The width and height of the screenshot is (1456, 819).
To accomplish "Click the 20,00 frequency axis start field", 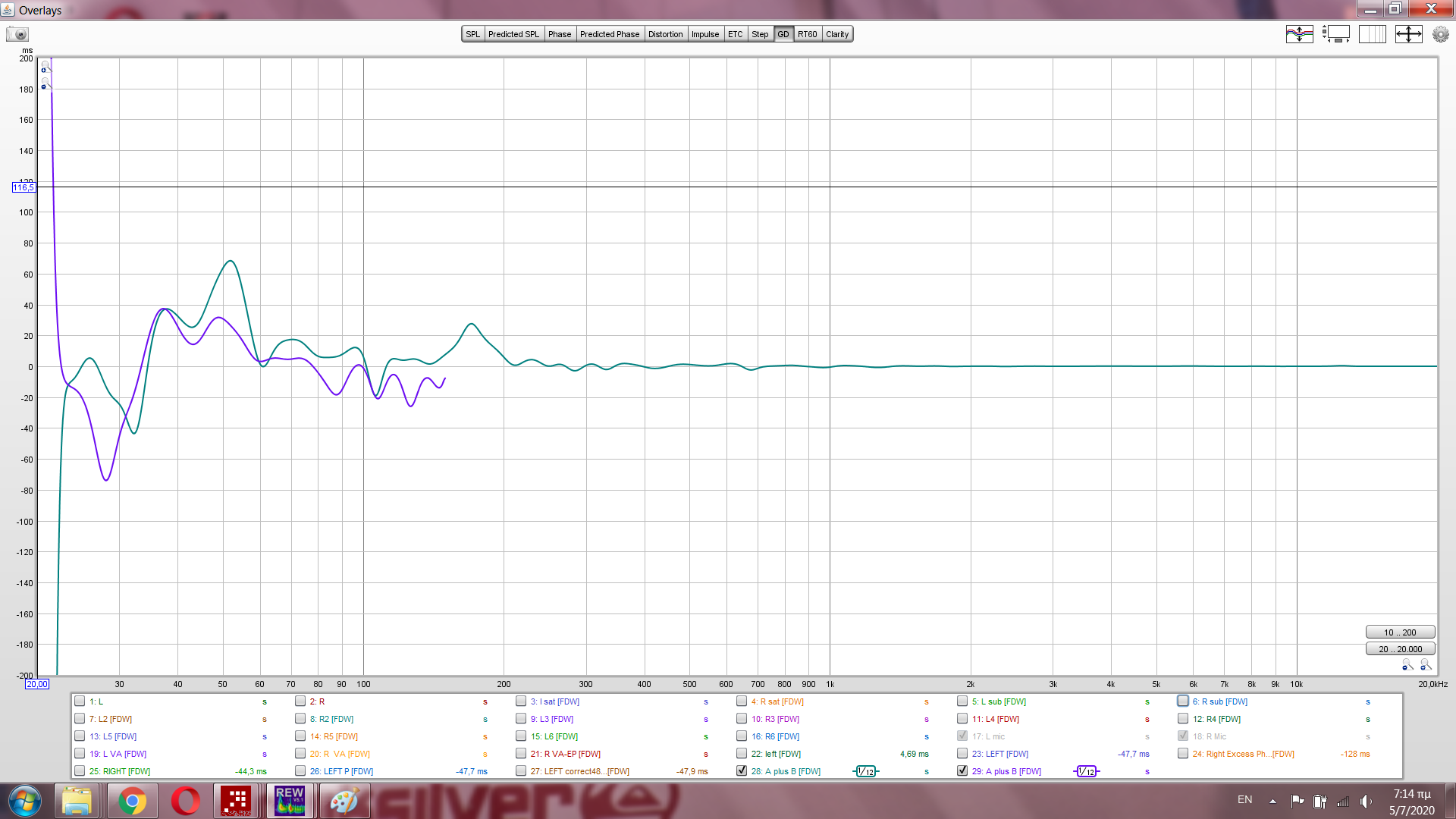I will [x=37, y=684].
